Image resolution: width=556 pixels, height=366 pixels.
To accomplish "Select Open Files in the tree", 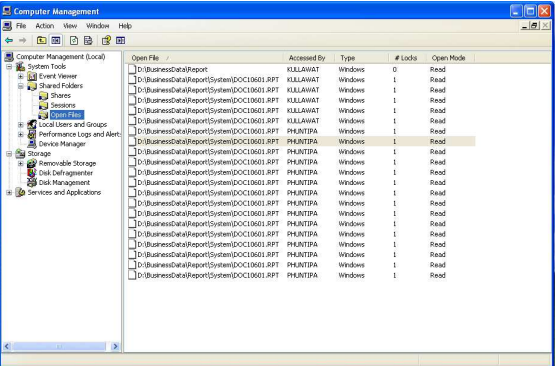I will tap(66, 115).
